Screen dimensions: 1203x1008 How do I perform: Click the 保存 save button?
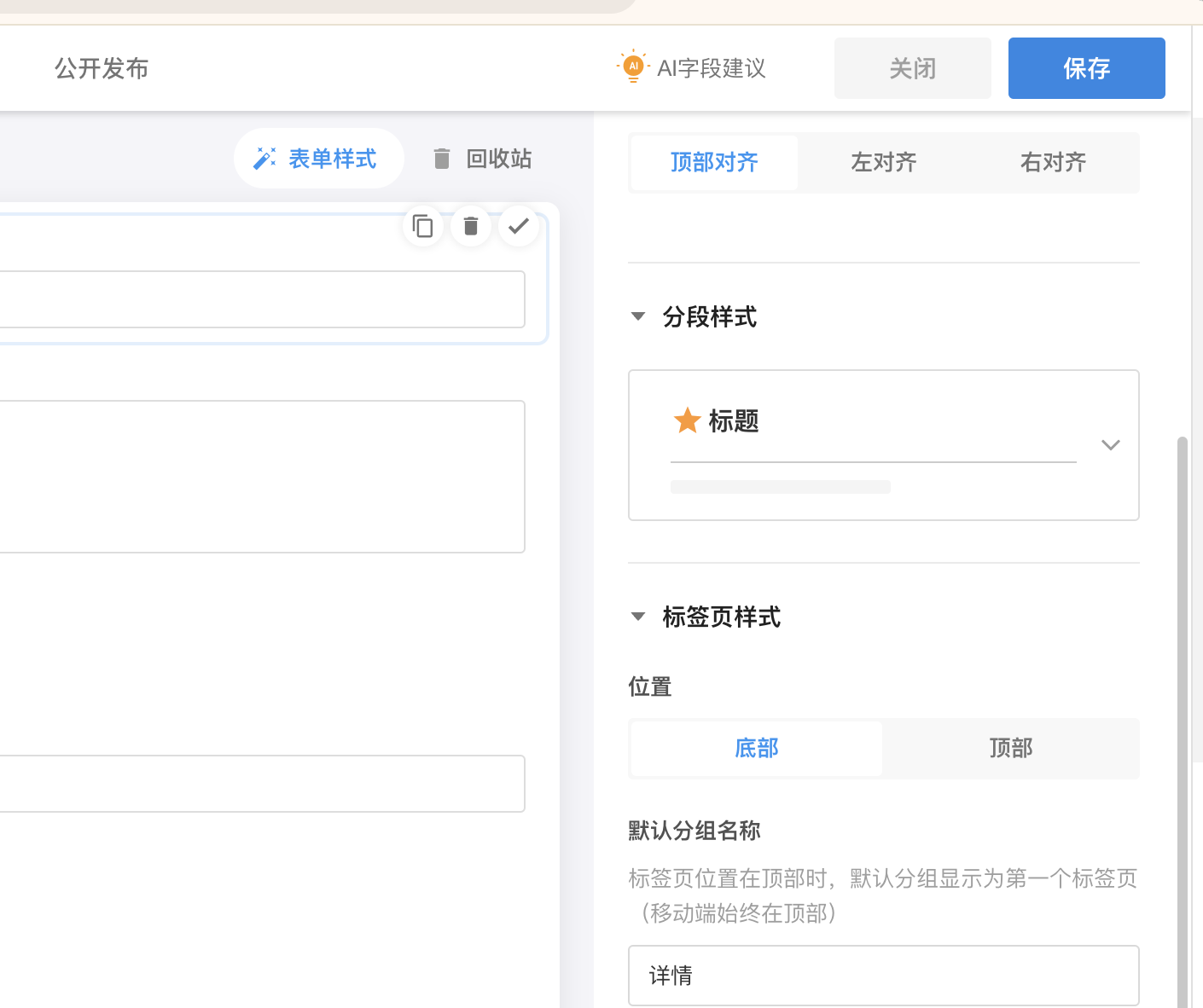pyautogui.click(x=1086, y=68)
